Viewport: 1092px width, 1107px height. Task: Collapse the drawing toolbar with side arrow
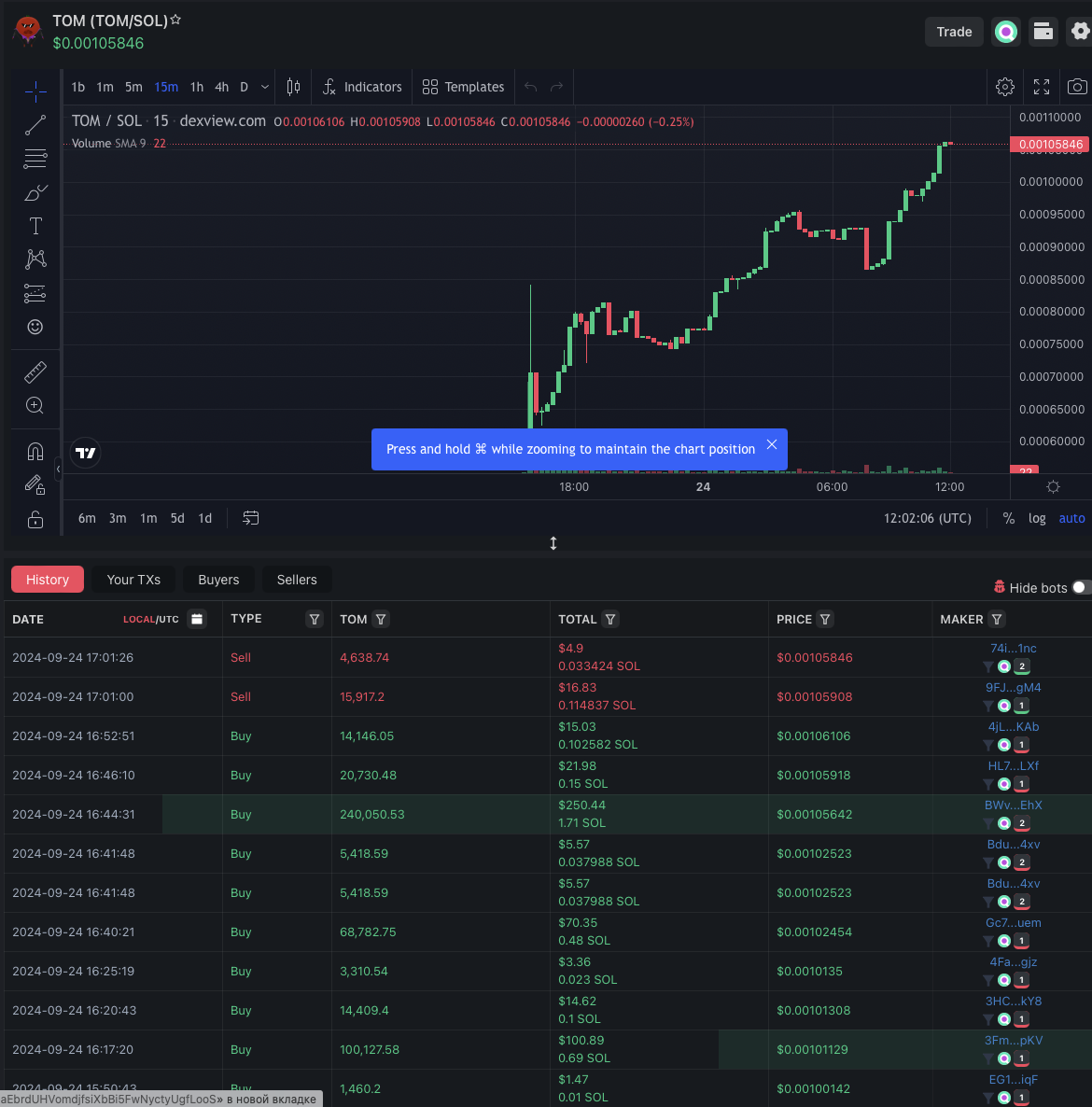(58, 468)
